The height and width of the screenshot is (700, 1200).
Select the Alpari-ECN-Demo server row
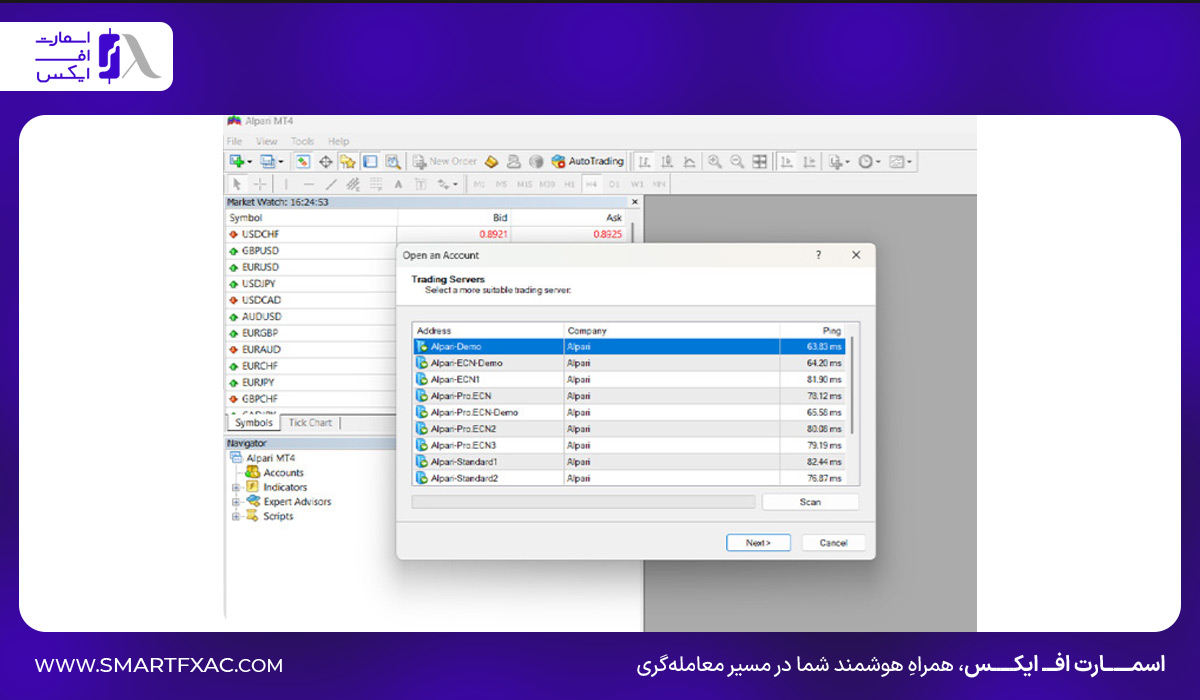coord(628,363)
